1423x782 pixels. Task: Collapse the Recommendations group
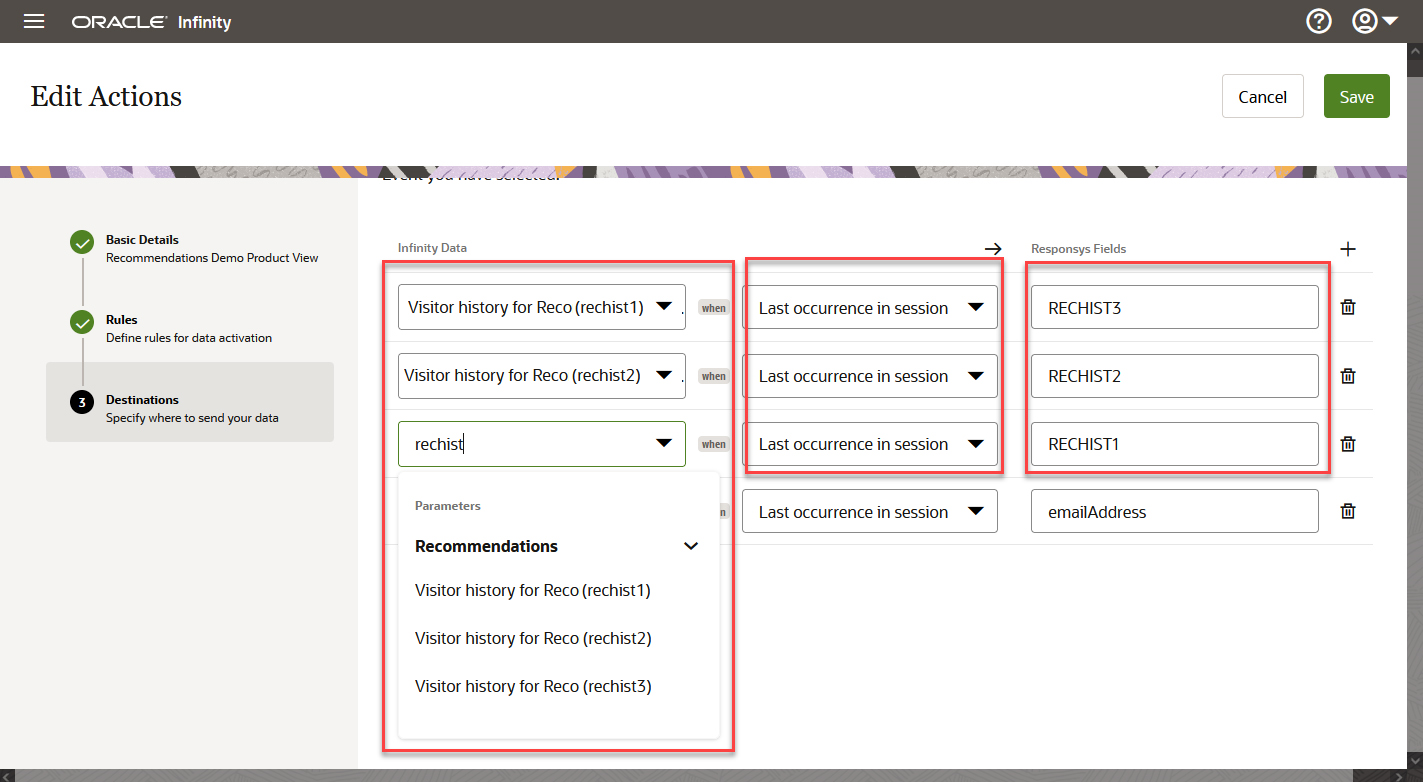690,546
